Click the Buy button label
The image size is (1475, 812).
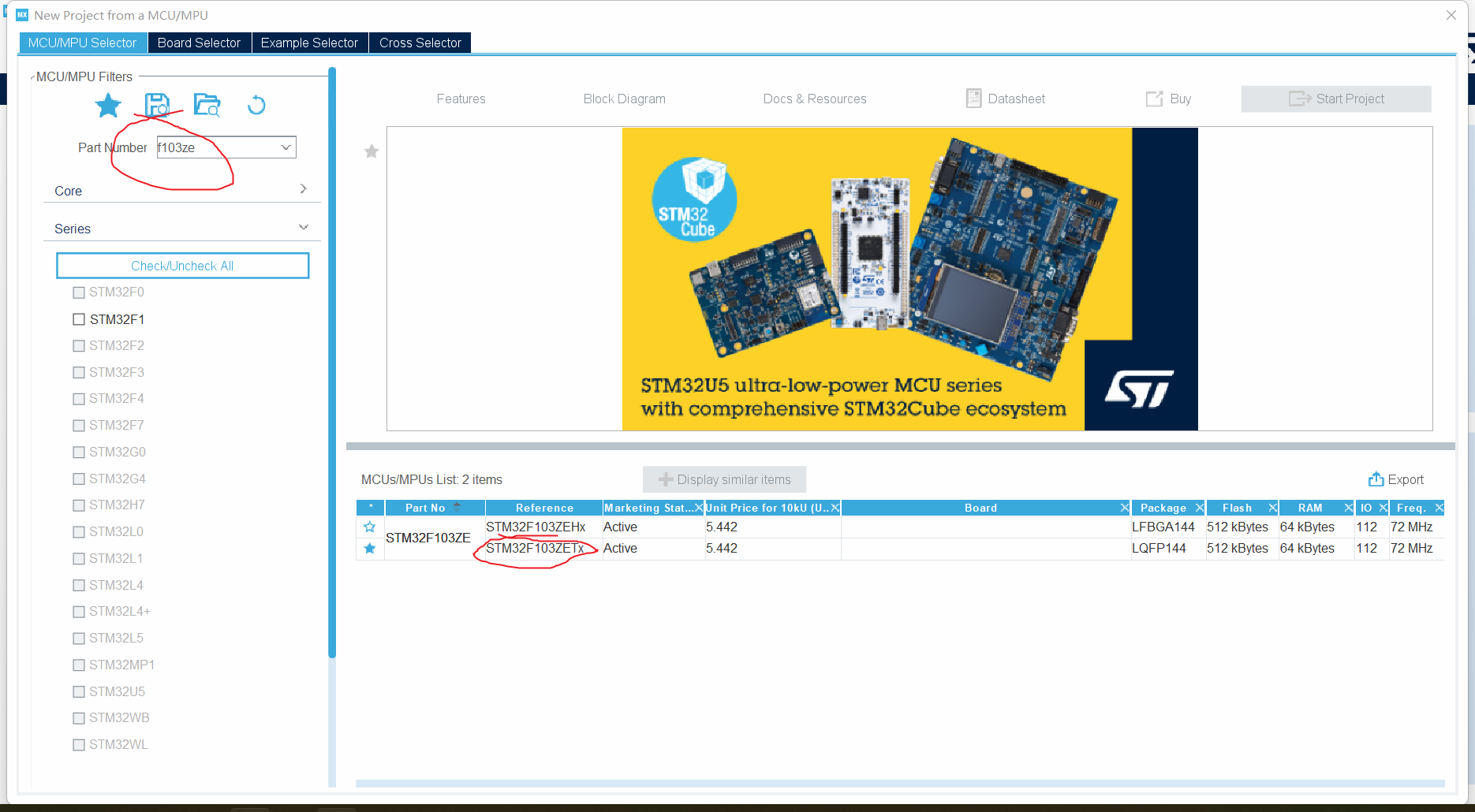[x=1181, y=99]
